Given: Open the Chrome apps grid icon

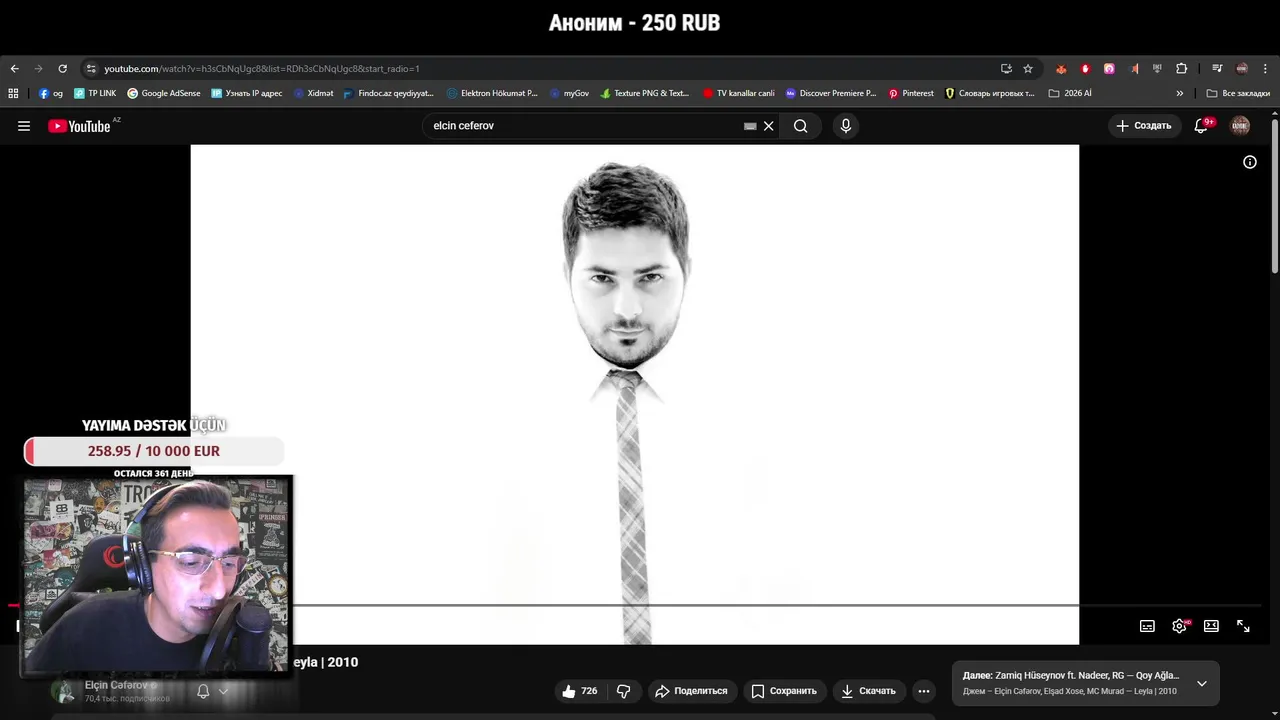Looking at the screenshot, I should [13, 93].
